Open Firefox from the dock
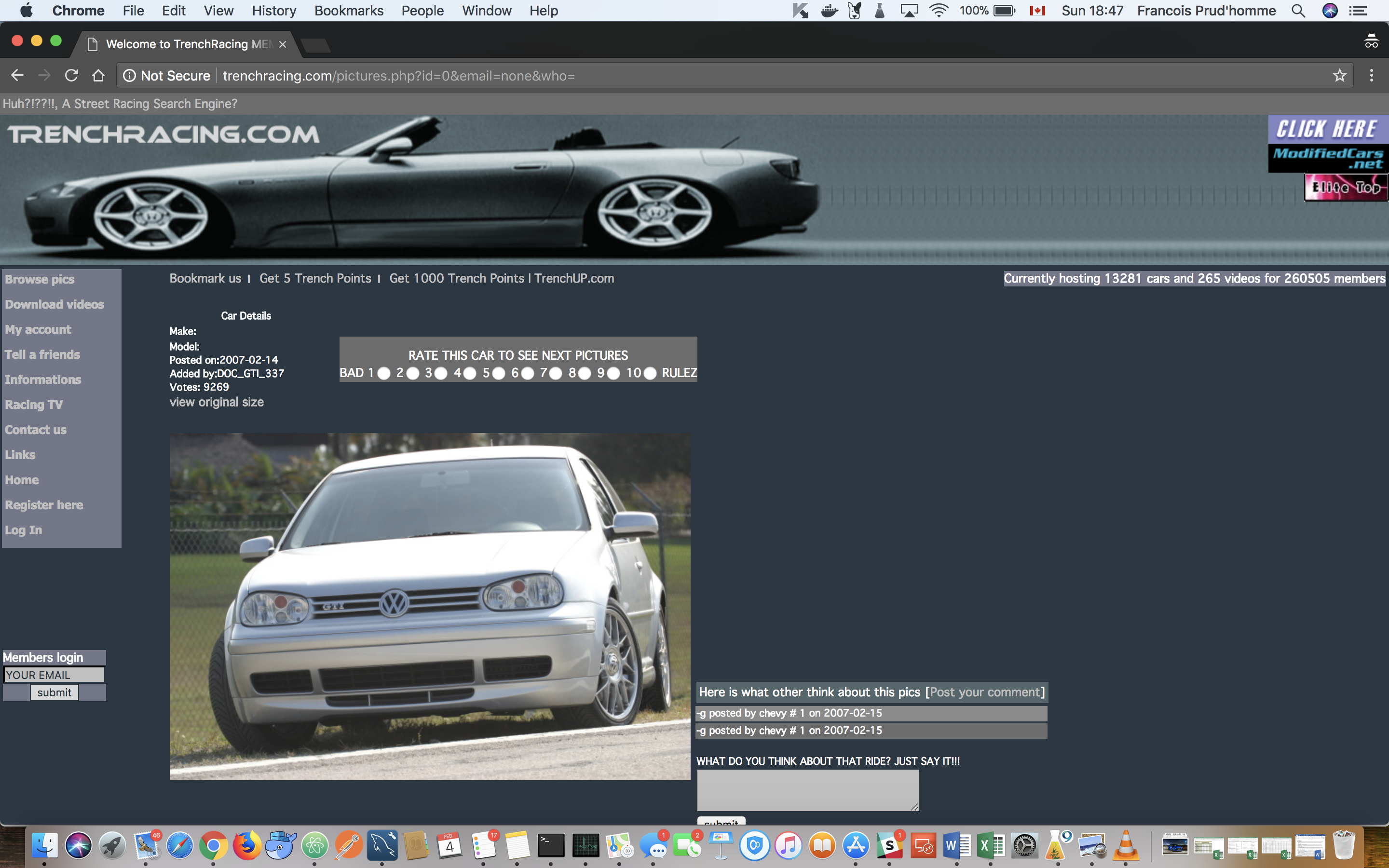This screenshot has height=868, width=1389. (247, 845)
